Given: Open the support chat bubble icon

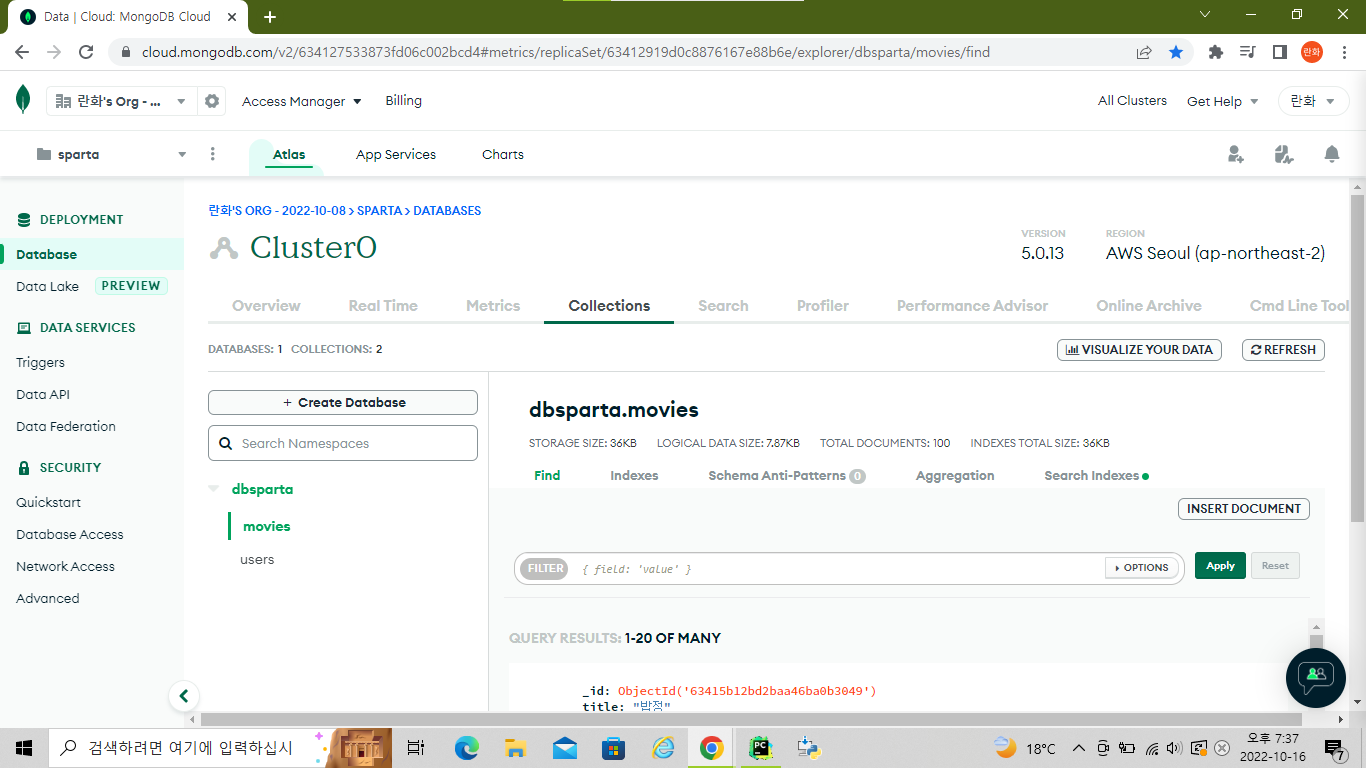Looking at the screenshot, I should [x=1316, y=678].
